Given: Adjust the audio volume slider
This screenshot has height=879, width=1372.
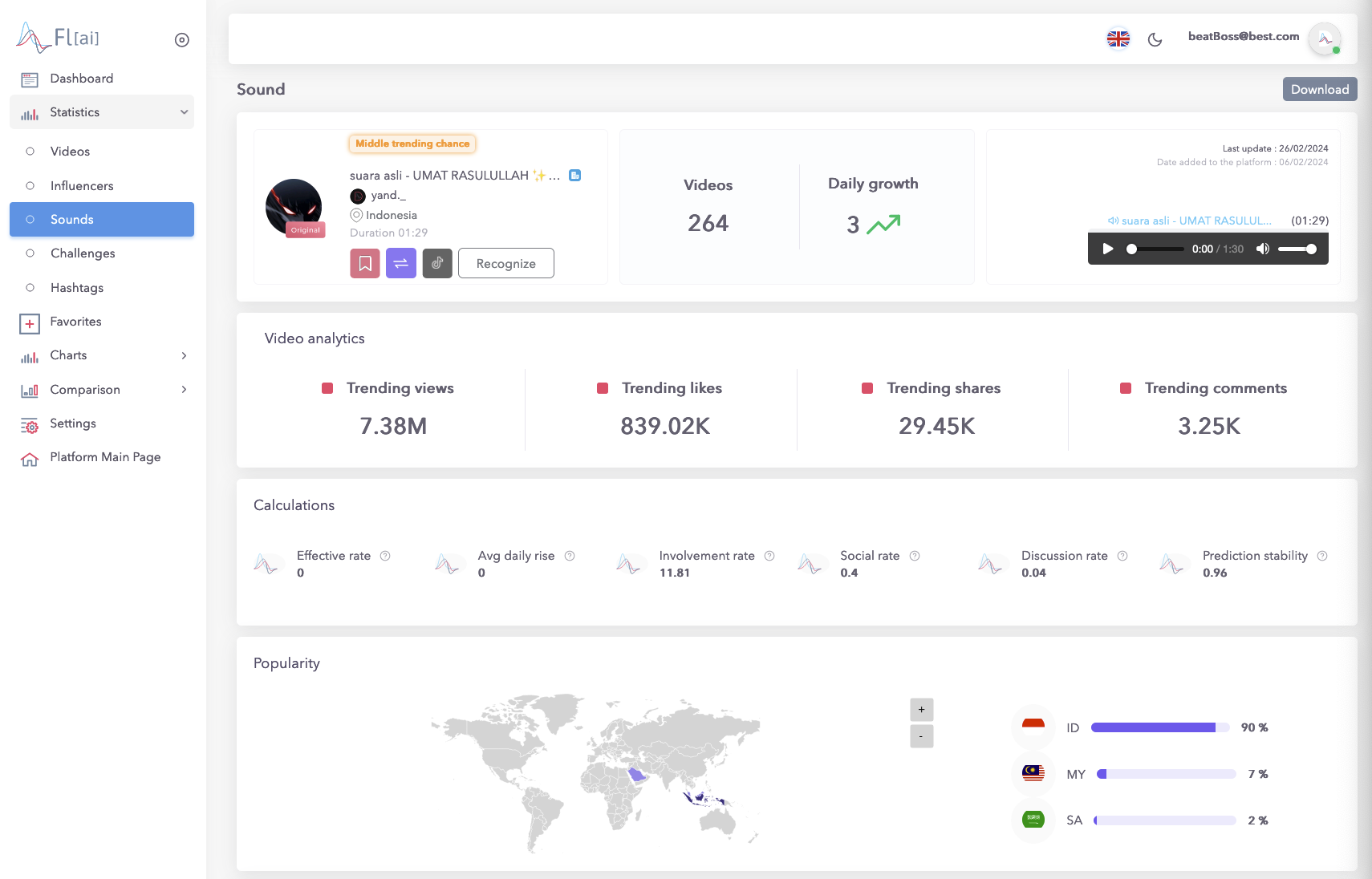Looking at the screenshot, I should 1297,249.
